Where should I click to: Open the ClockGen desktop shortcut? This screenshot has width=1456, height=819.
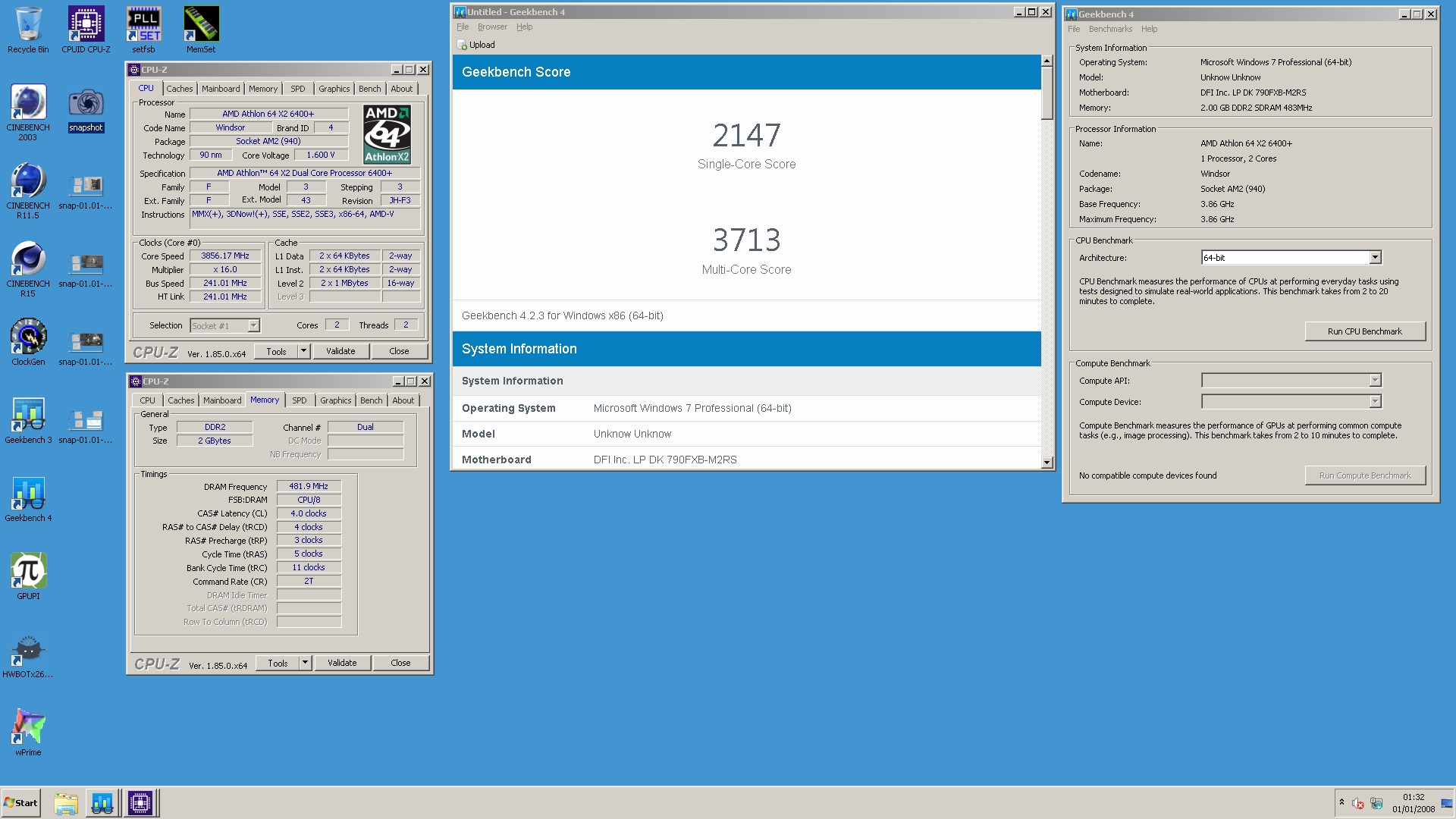[x=28, y=342]
